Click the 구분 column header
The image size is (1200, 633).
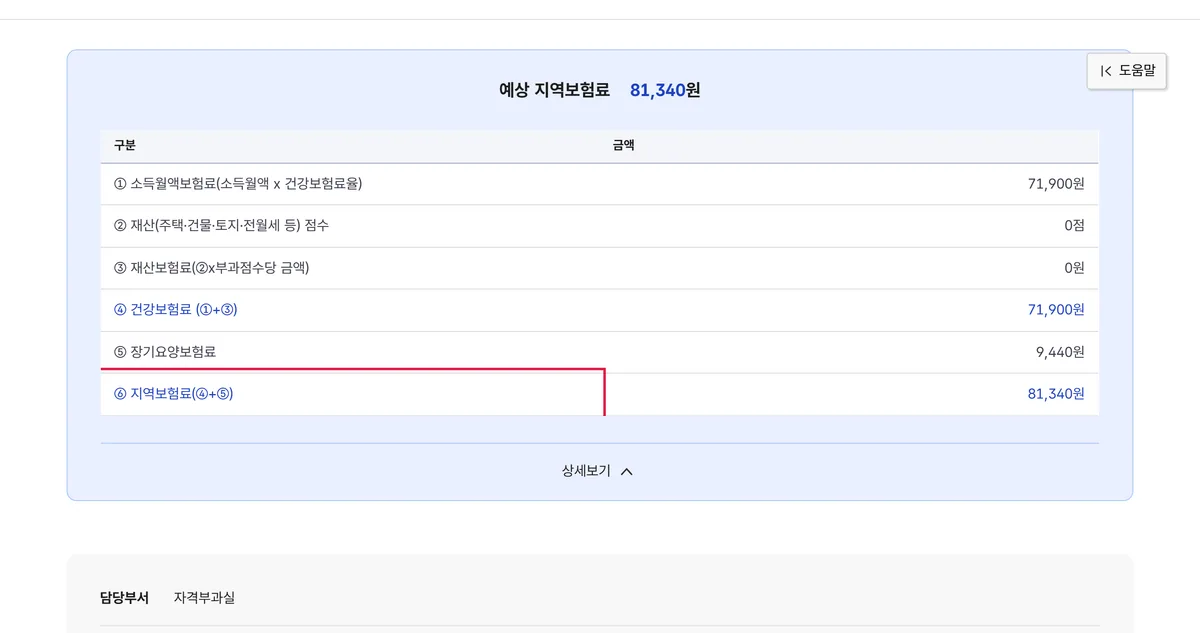(x=124, y=146)
